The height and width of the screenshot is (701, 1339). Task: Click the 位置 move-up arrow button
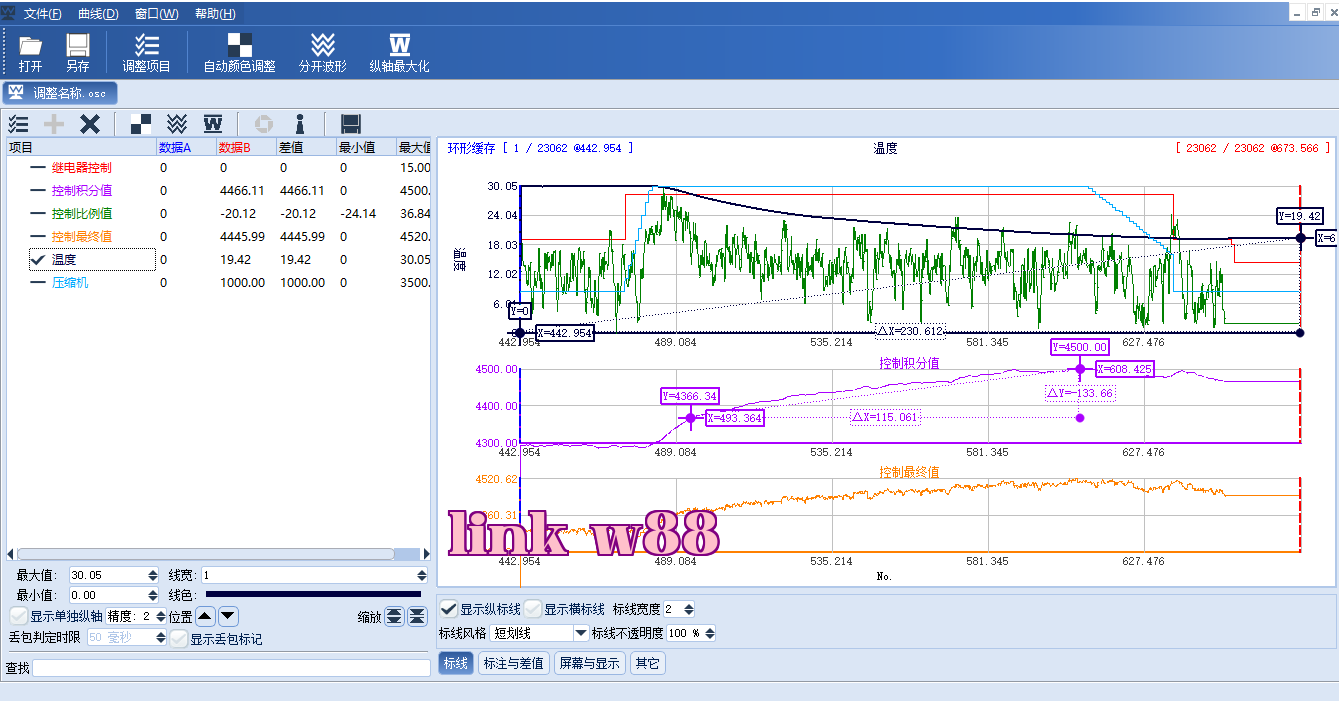click(205, 616)
